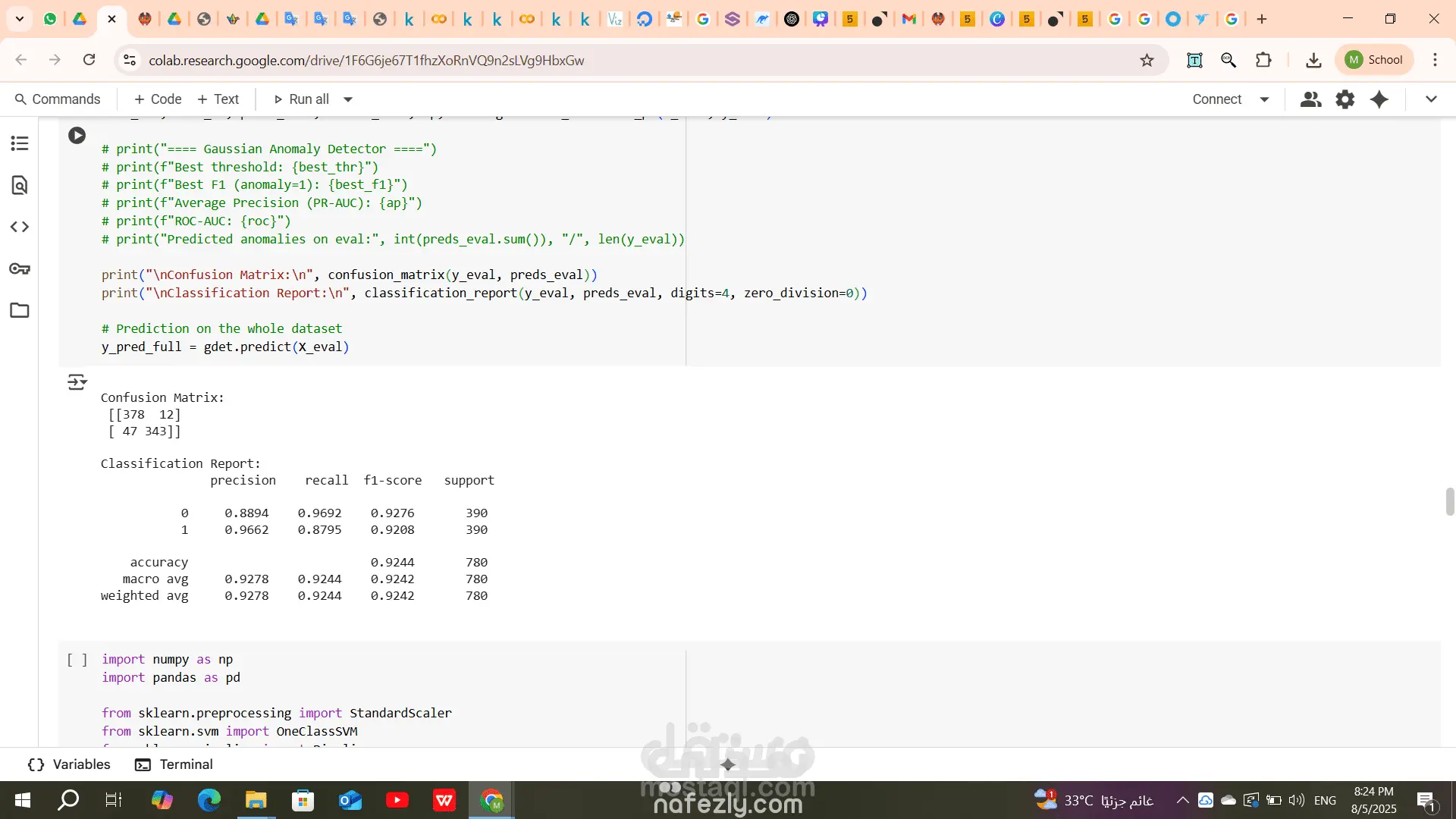
Task: Open the Table of contents sidebar icon
Action: 20,143
